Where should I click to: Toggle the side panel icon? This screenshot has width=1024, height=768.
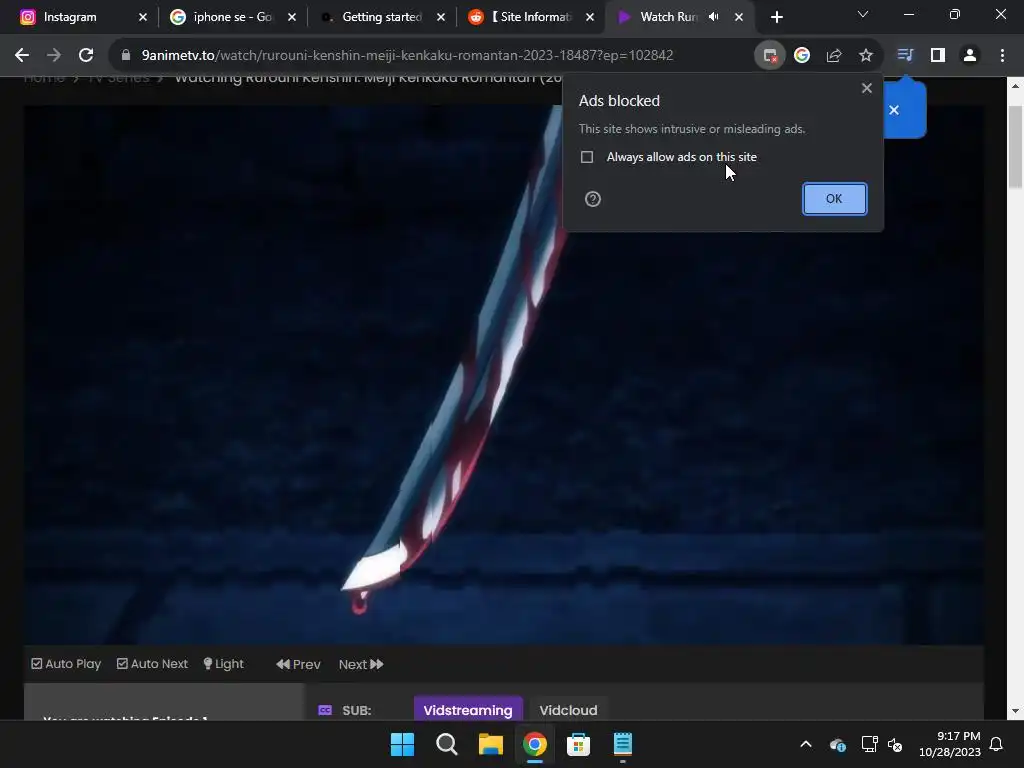click(938, 56)
